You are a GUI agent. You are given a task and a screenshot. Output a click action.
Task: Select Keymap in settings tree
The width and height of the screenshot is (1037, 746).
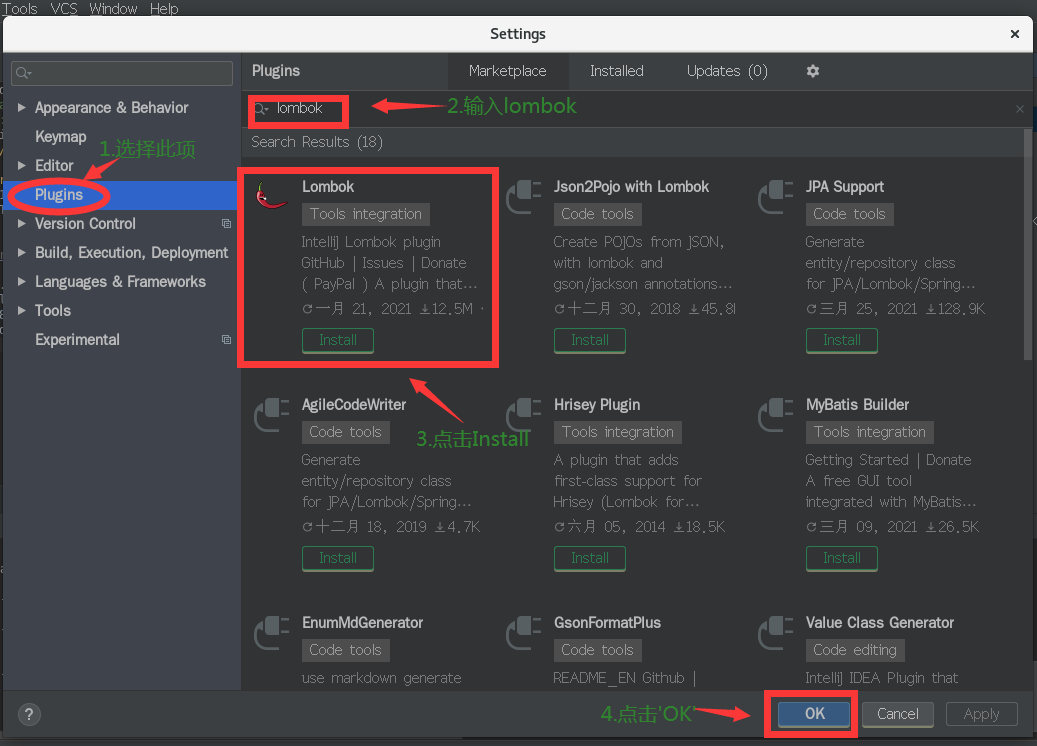point(60,137)
